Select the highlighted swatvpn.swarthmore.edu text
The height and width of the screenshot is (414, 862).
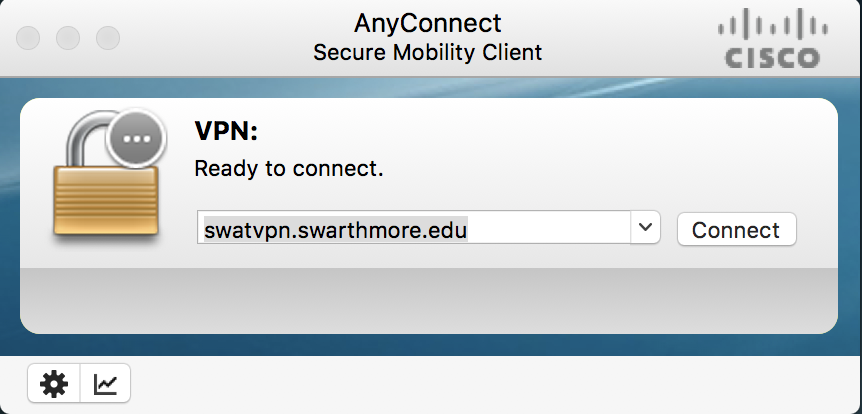(335, 229)
